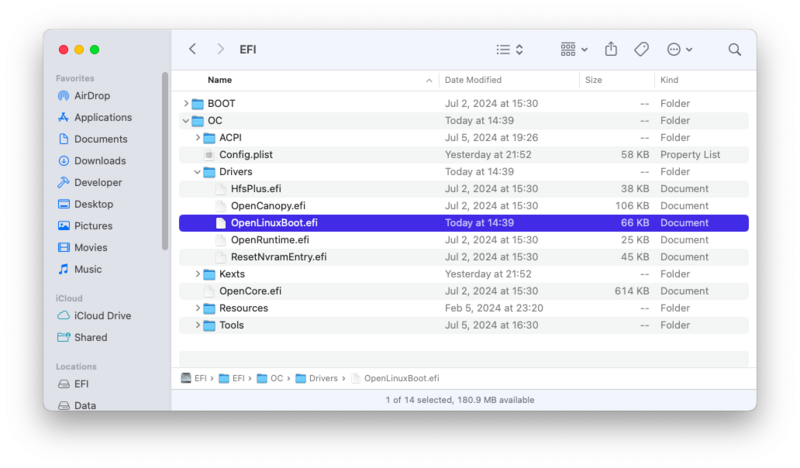The height and width of the screenshot is (468, 800).
Task: Click 'Feb 5, 2024 at 23:20' date
Action: 494,308
